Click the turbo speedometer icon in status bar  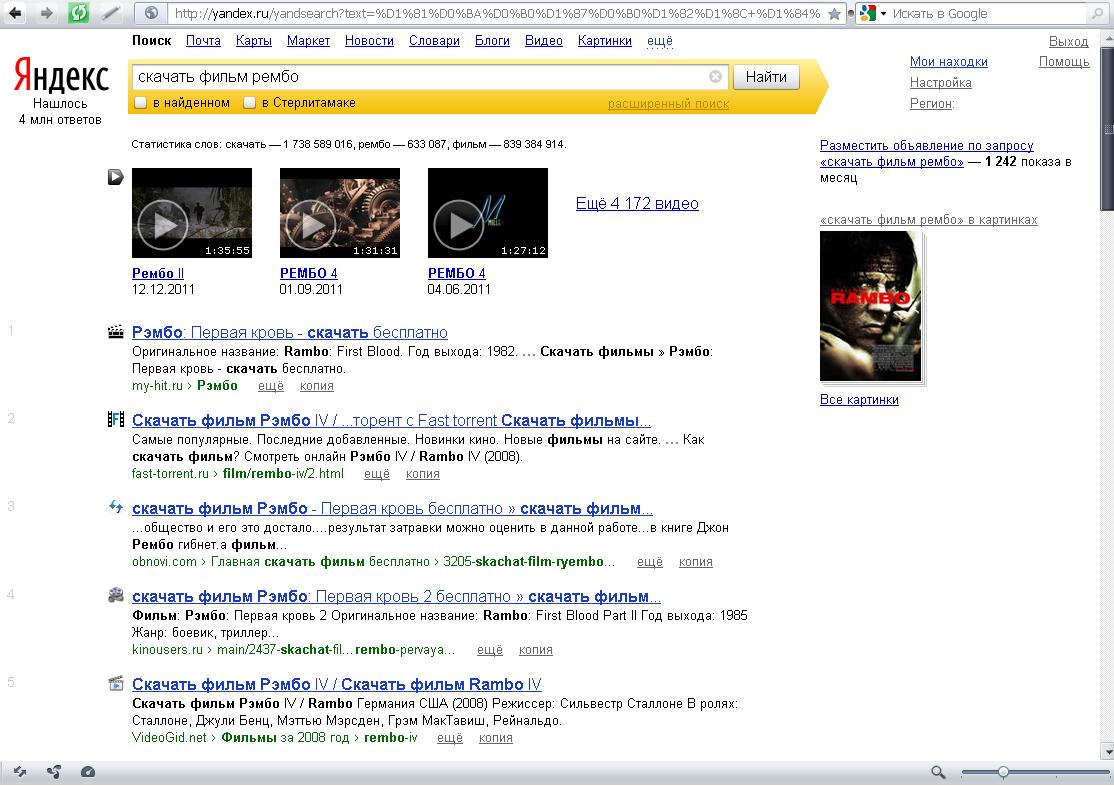click(x=88, y=772)
